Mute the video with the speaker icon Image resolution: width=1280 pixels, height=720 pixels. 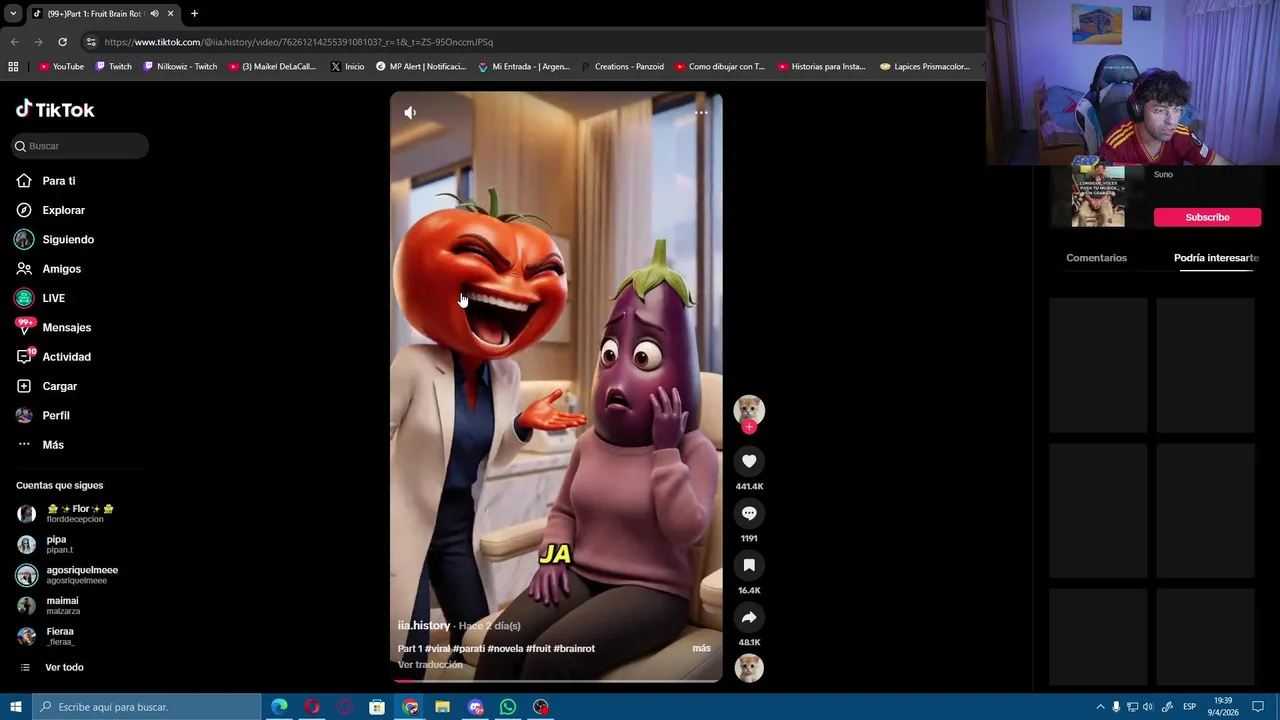click(410, 113)
